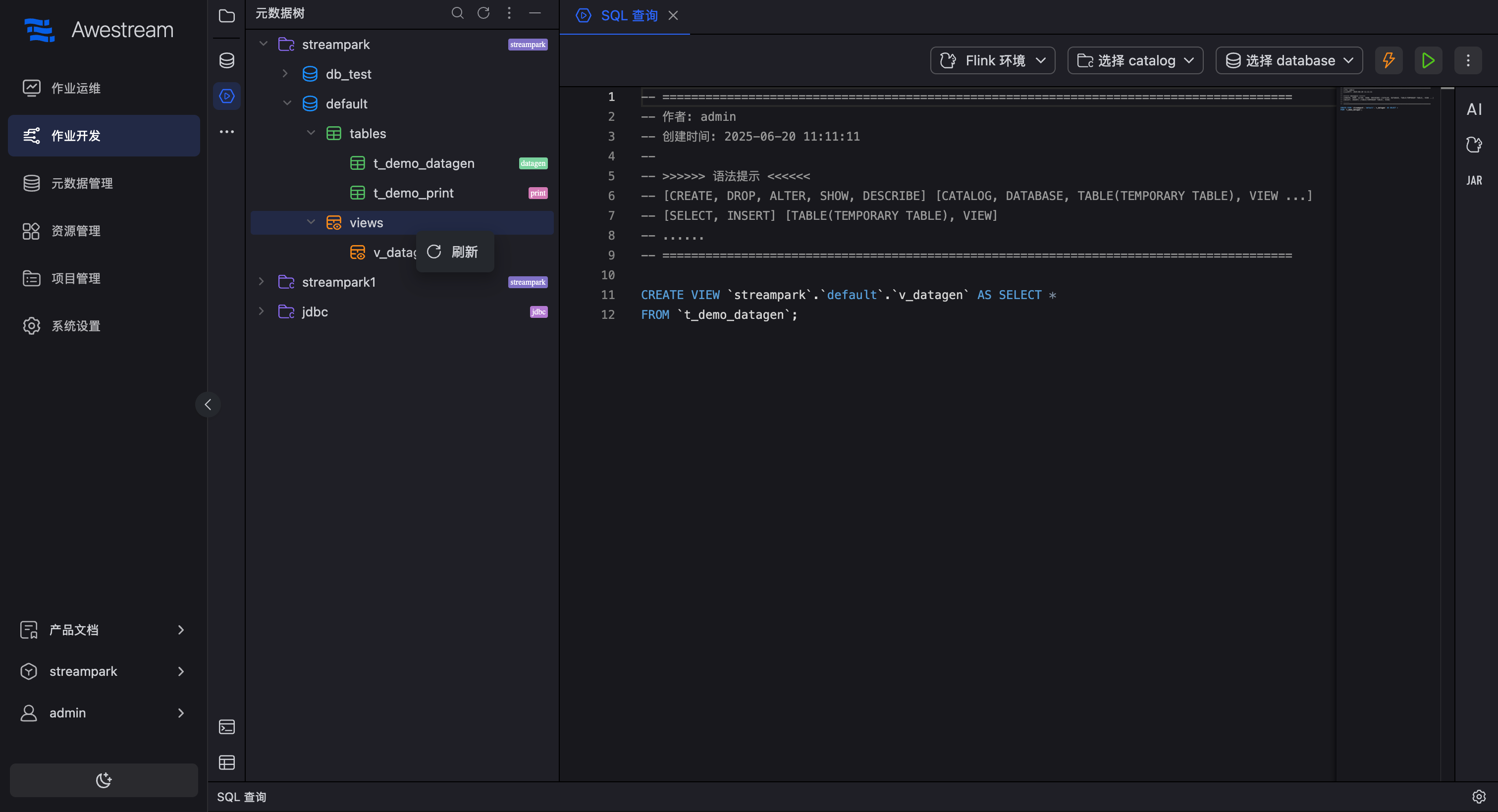
Task: Open the AI assistant panel
Action: coord(1474,109)
